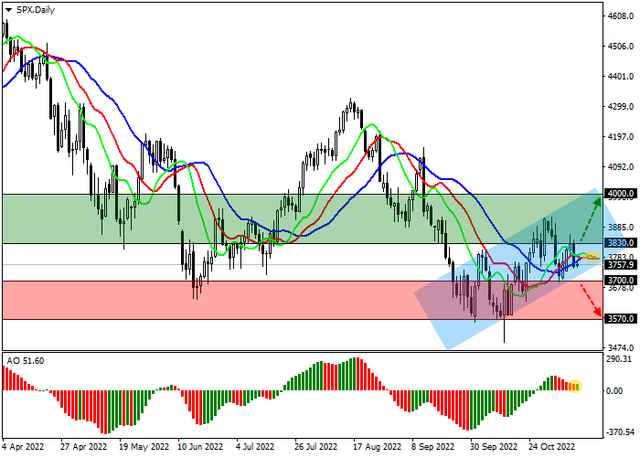
Task: Click the 4608.0 price scale value
Action: pyautogui.click(x=620, y=16)
